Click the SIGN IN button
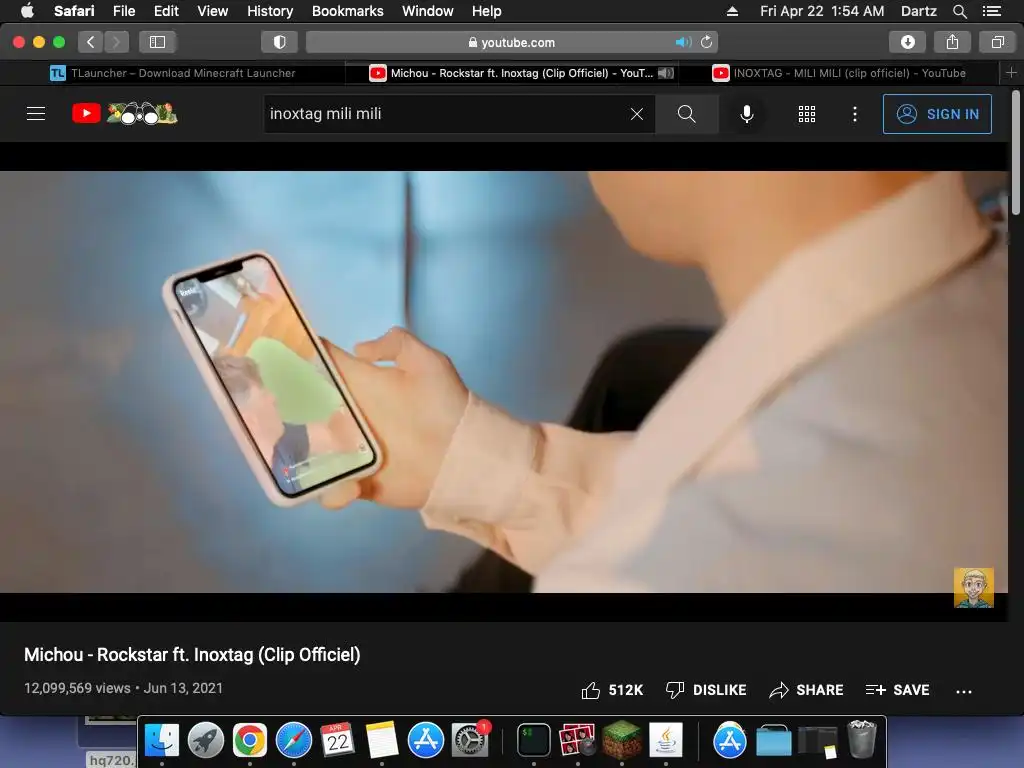The image size is (1024, 768). pyautogui.click(x=937, y=114)
